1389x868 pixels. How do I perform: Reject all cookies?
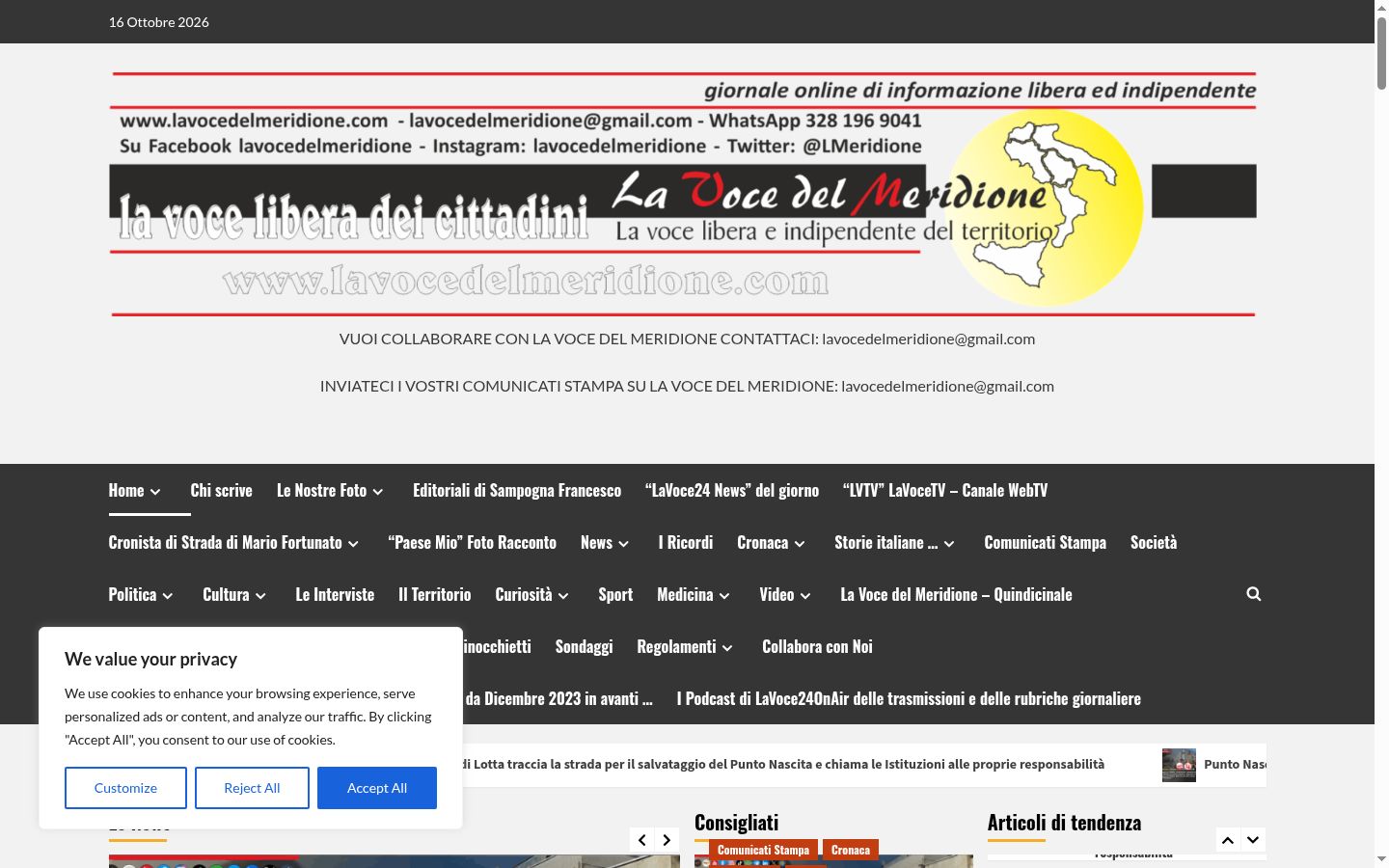[x=252, y=788]
